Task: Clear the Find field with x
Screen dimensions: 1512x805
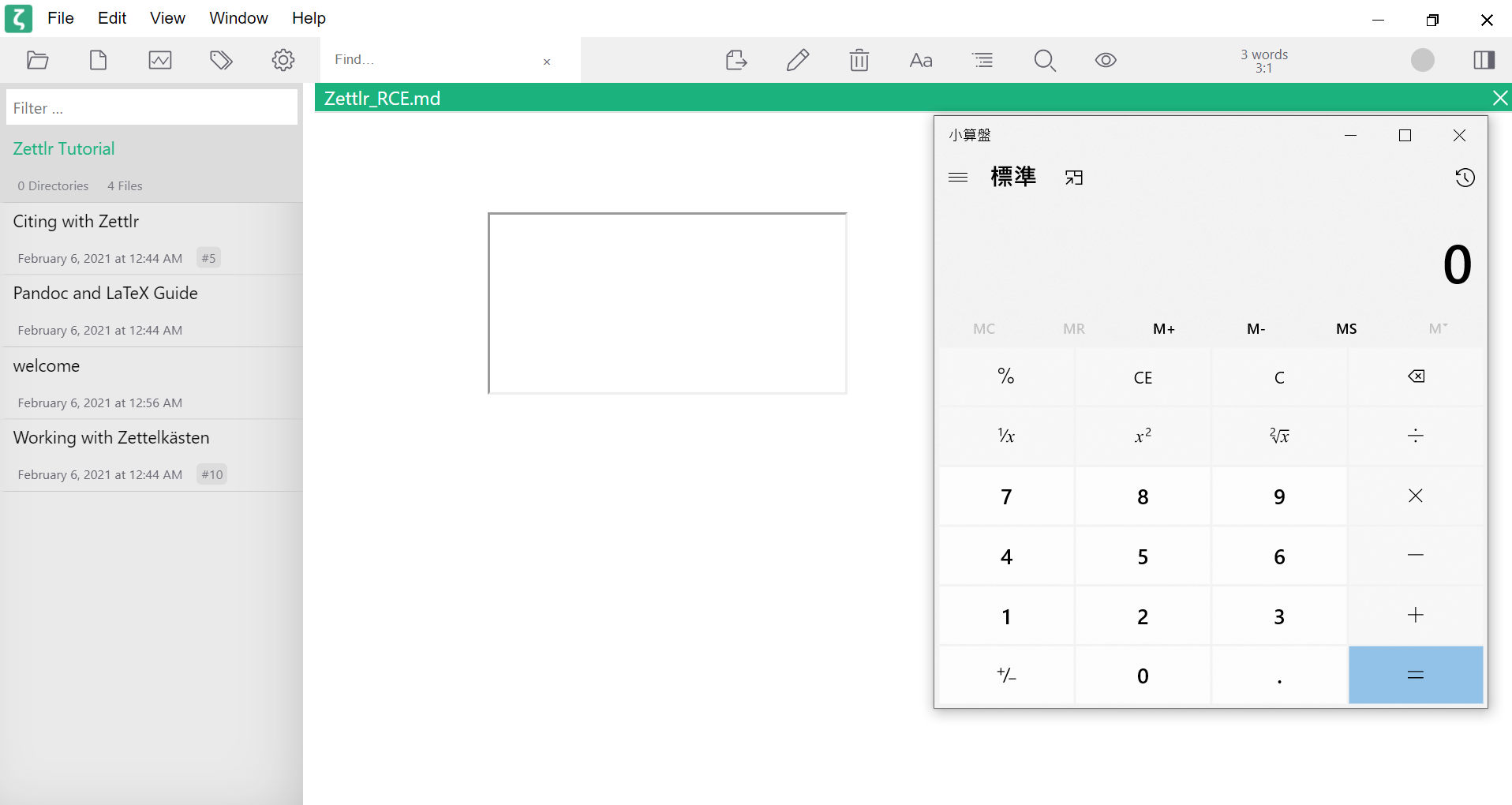Action: coord(547,62)
